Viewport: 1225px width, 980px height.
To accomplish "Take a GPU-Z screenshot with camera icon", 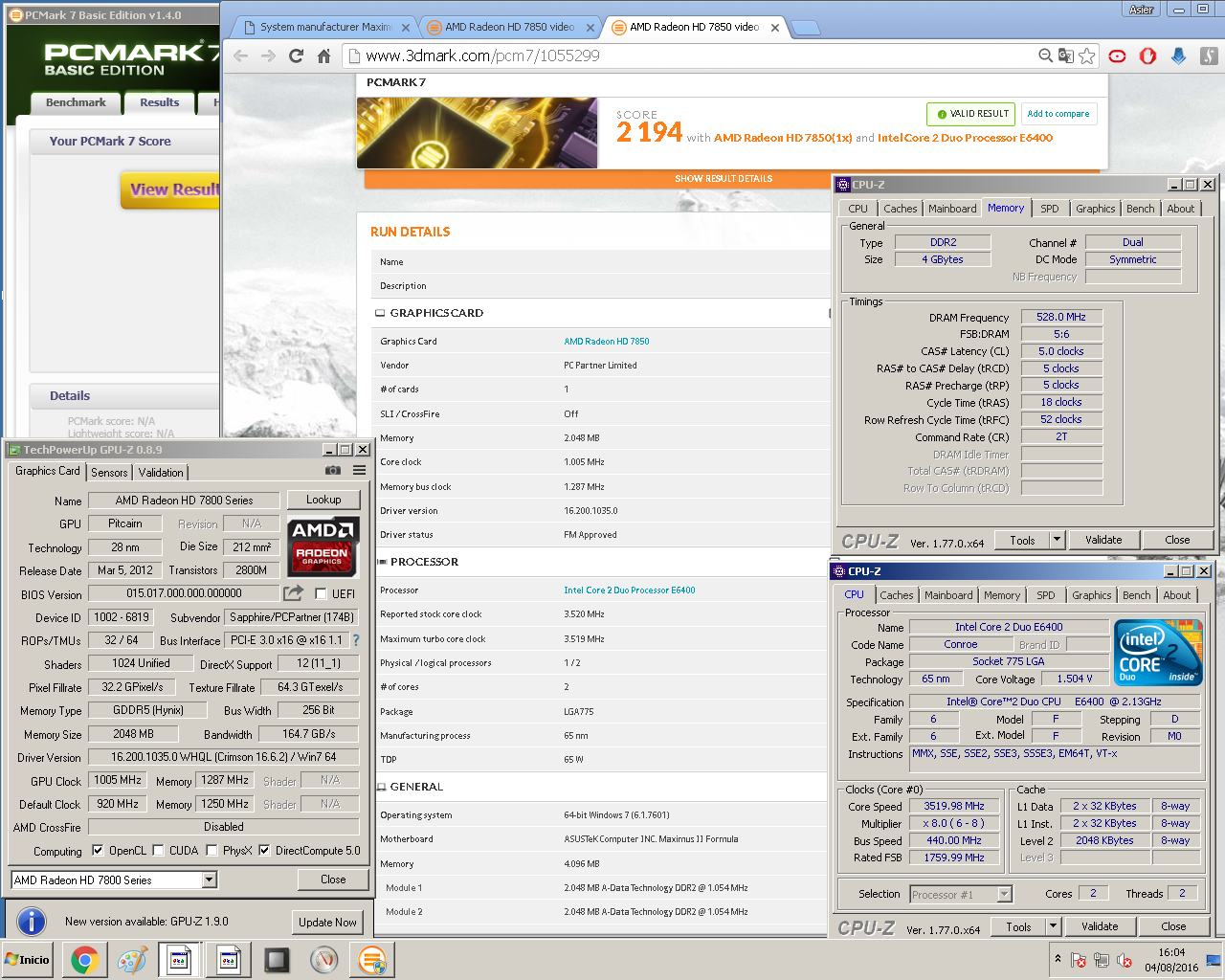I will click(x=333, y=470).
